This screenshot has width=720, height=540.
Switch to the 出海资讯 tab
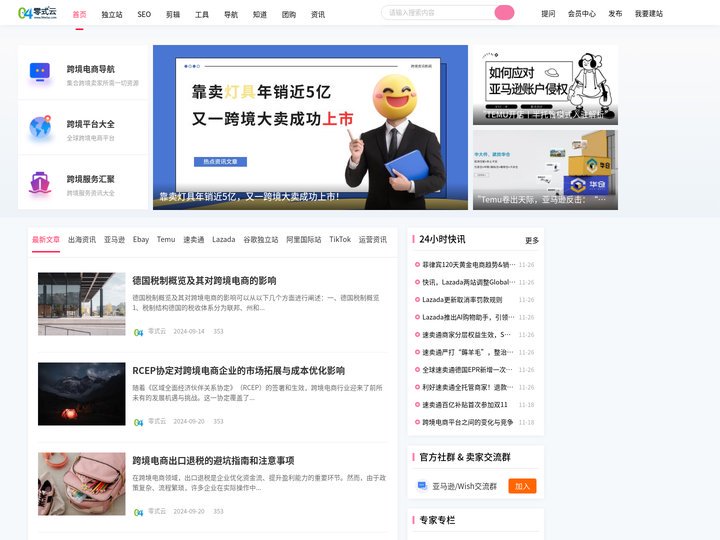click(82, 240)
